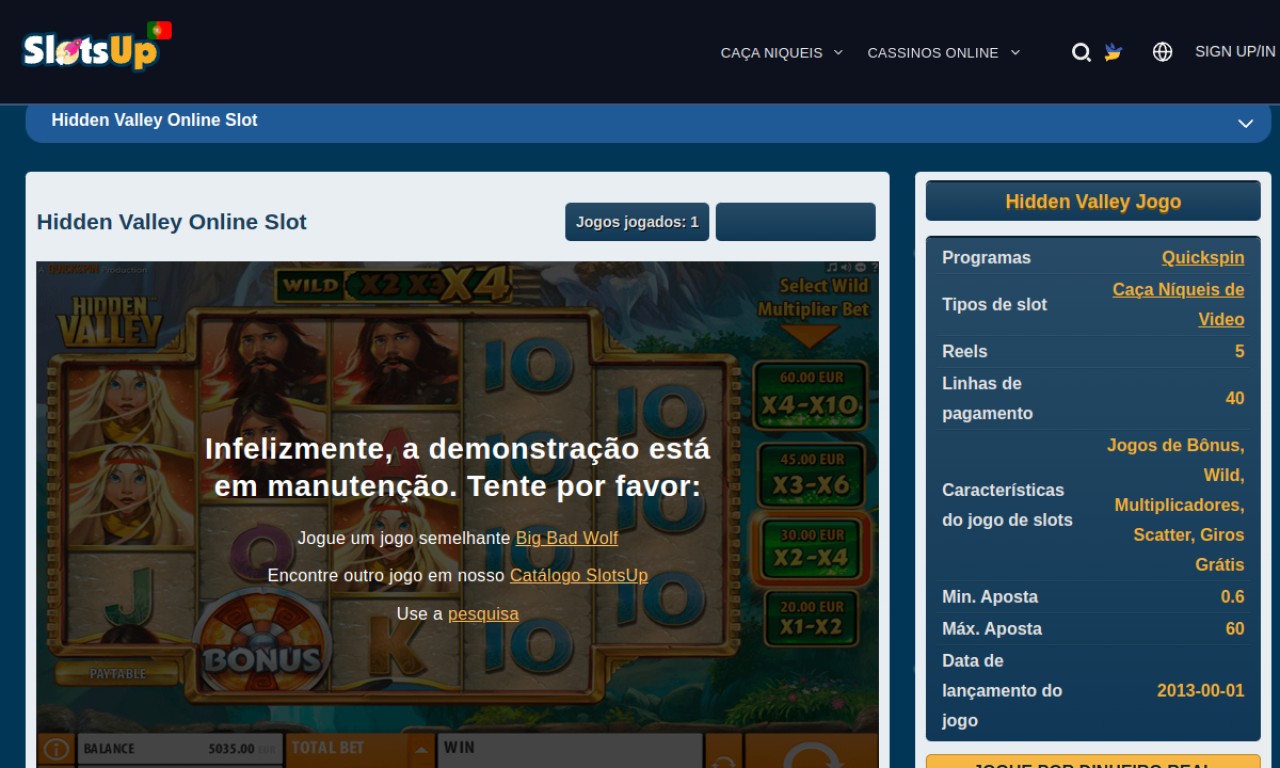Follow the Big Bad Wolf link
Image resolution: width=1280 pixels, height=768 pixels.
pos(566,538)
